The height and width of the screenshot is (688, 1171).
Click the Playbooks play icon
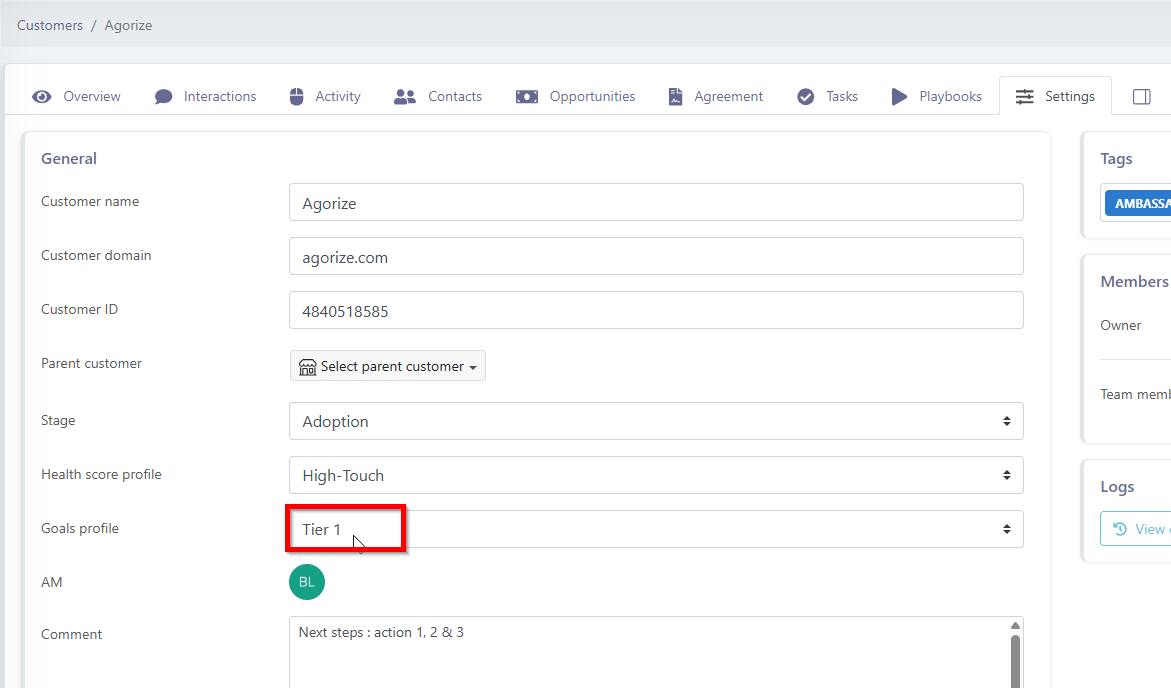point(900,97)
